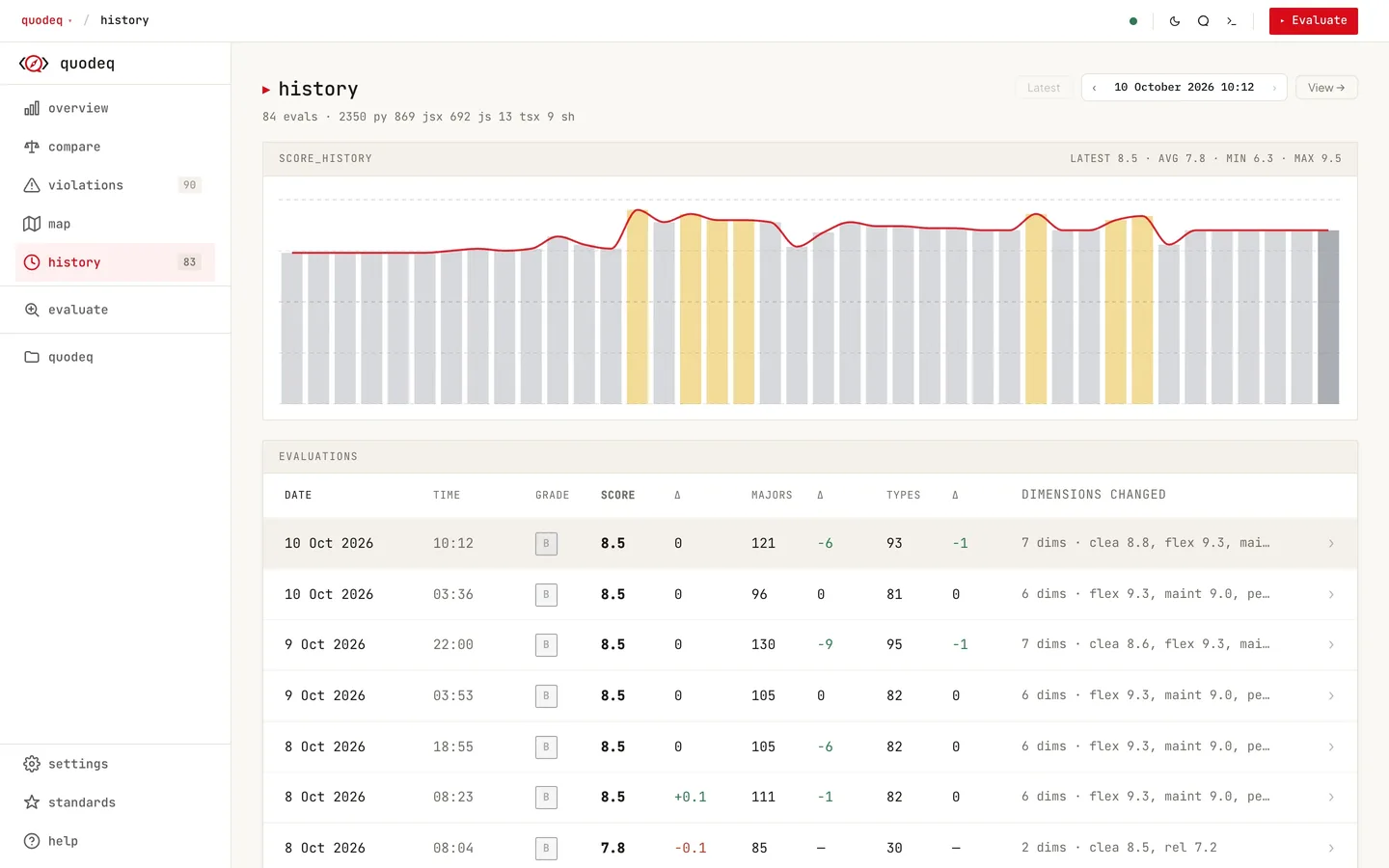Click the date selector 10 October 2026 10:12
This screenshot has width=1389, height=868.
coord(1185,88)
